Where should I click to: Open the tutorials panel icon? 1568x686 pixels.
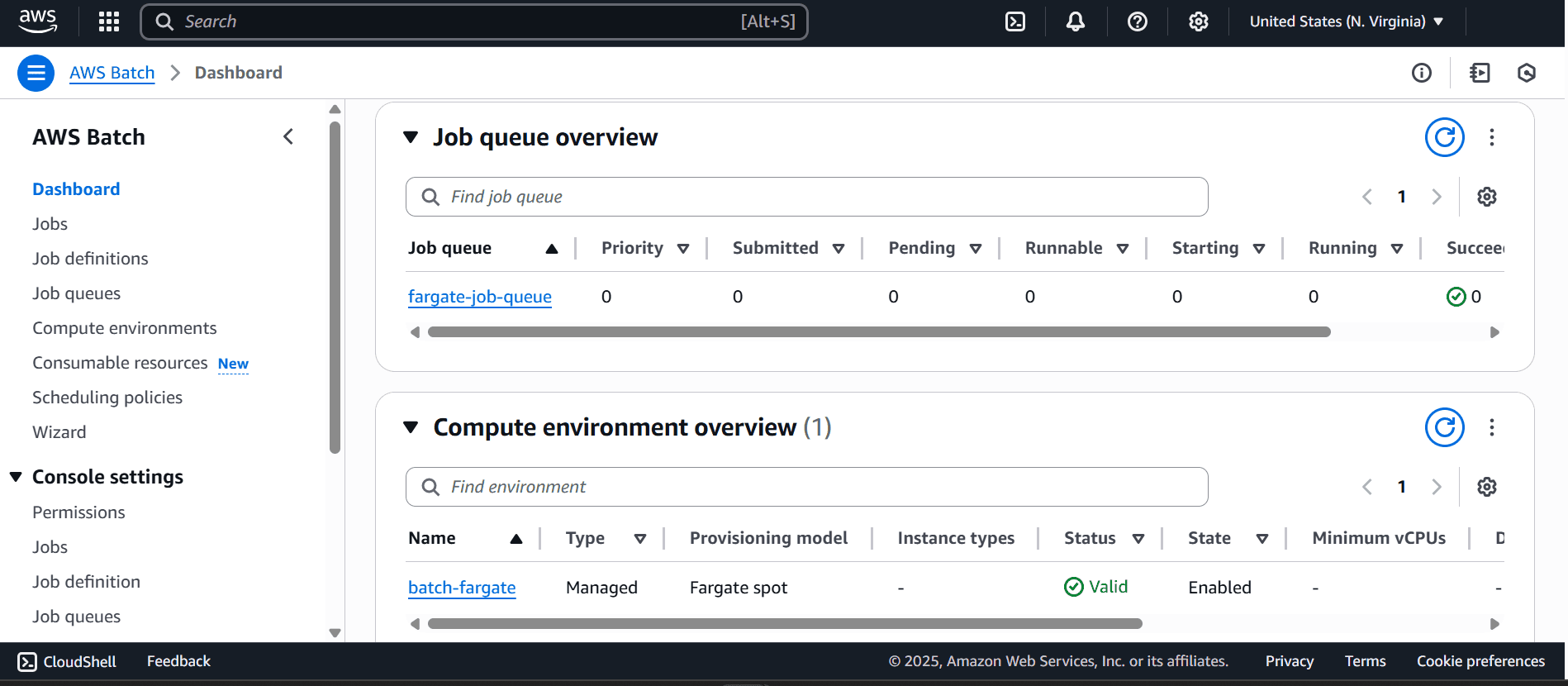pyautogui.click(x=1480, y=73)
